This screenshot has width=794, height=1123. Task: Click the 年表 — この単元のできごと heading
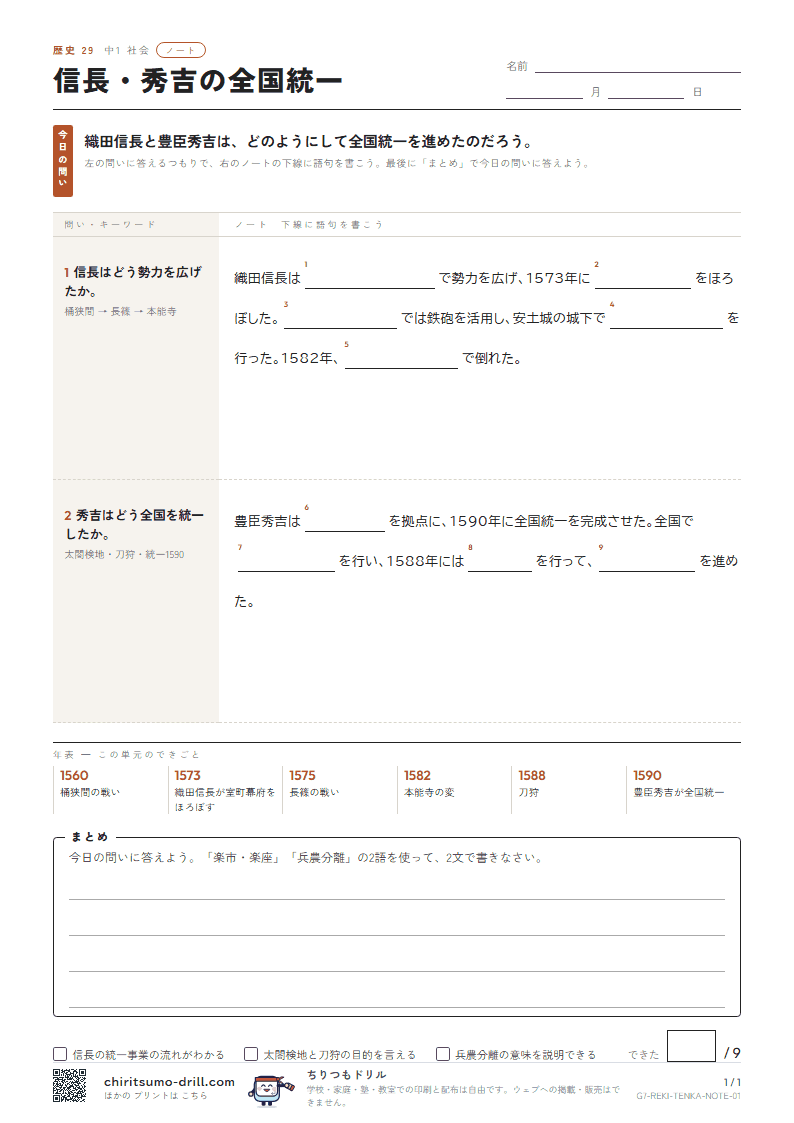coord(126,754)
